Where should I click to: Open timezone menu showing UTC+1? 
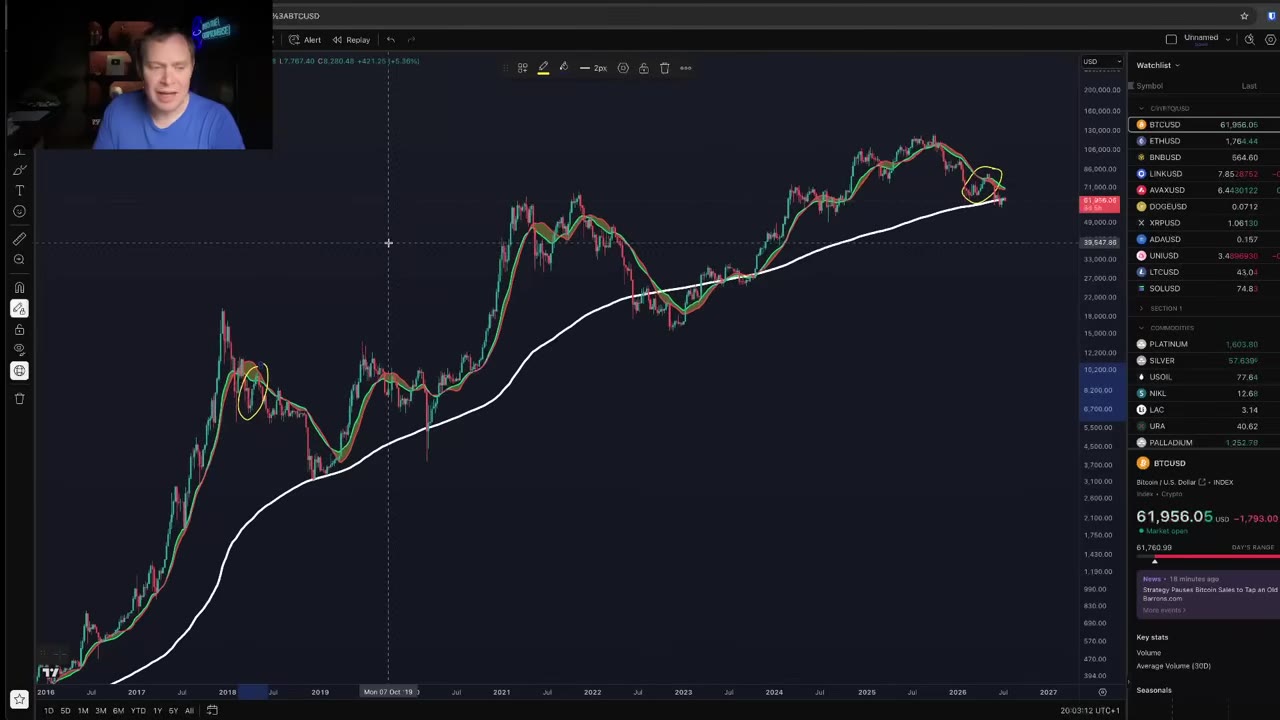(x=1090, y=710)
